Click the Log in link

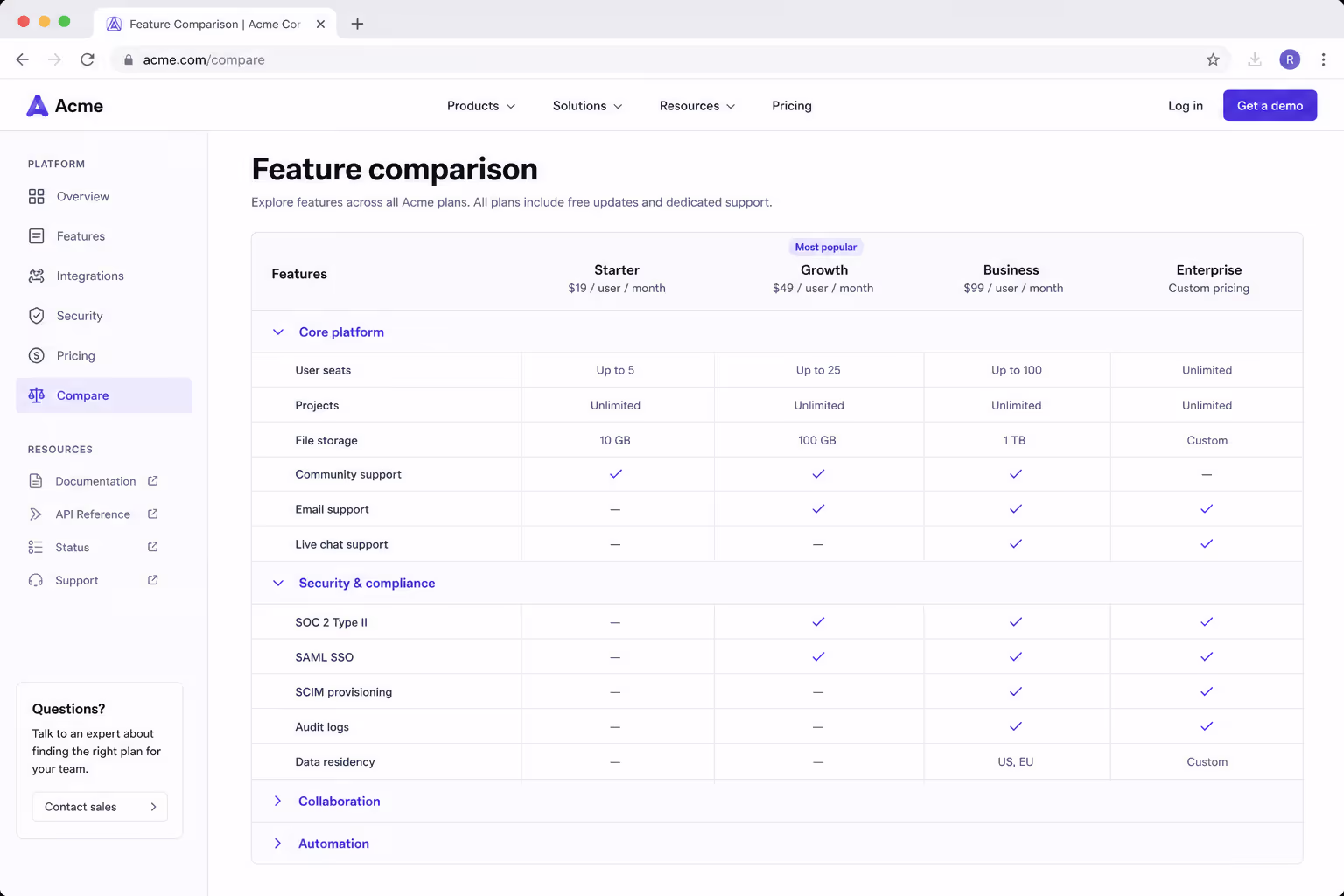(x=1186, y=106)
